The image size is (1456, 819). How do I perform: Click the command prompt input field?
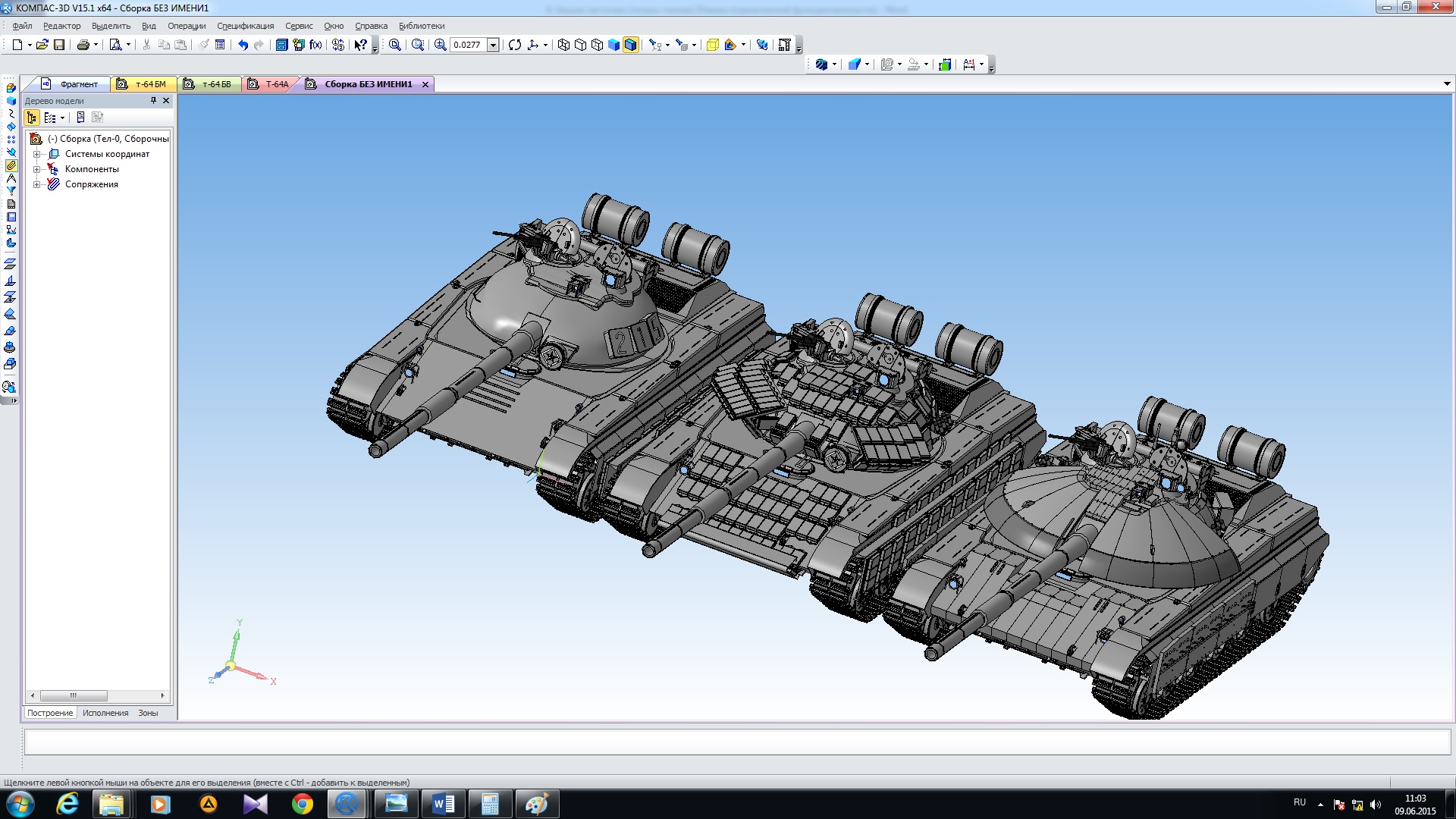point(737,742)
